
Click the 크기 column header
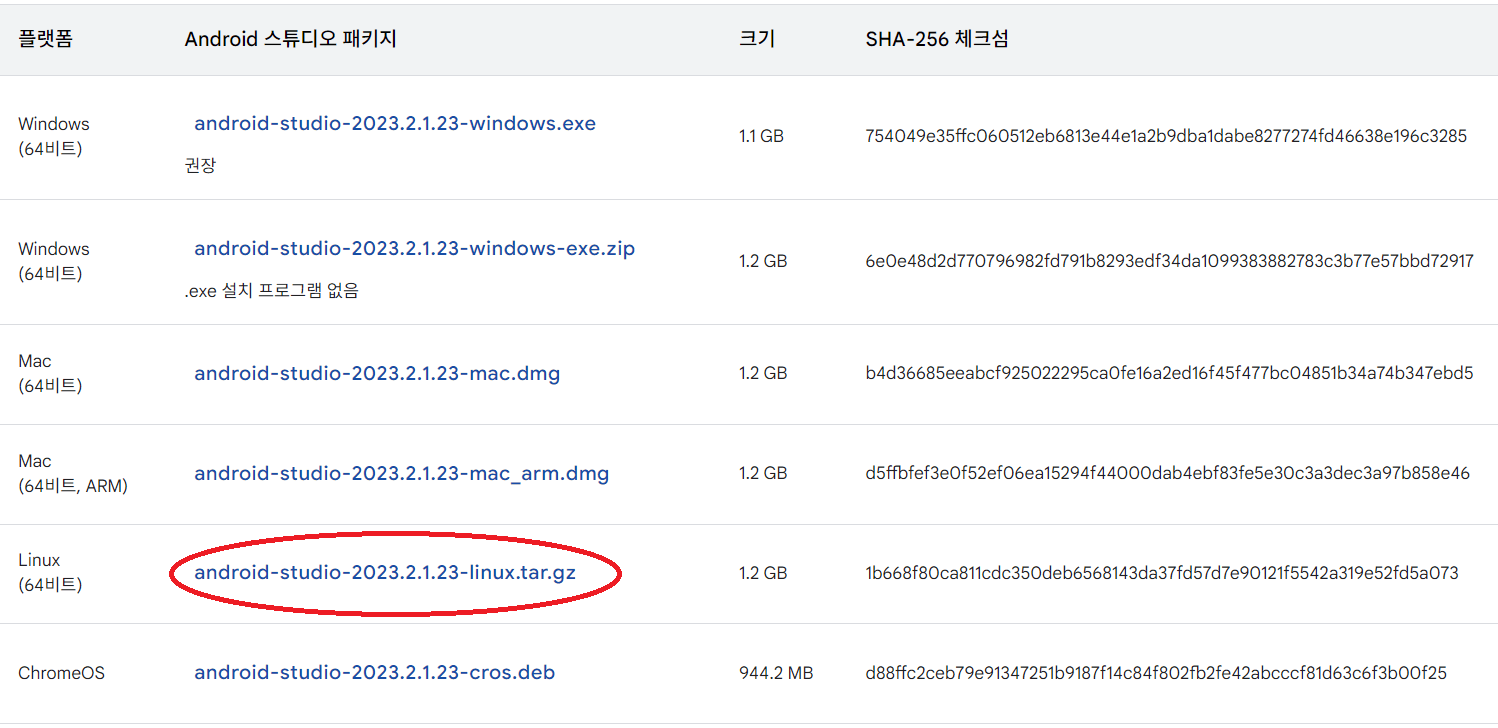757,40
